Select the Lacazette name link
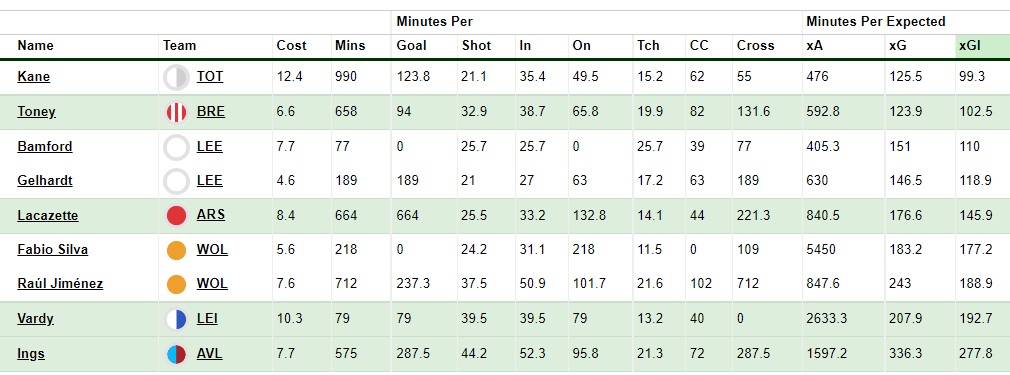 pyautogui.click(x=48, y=215)
